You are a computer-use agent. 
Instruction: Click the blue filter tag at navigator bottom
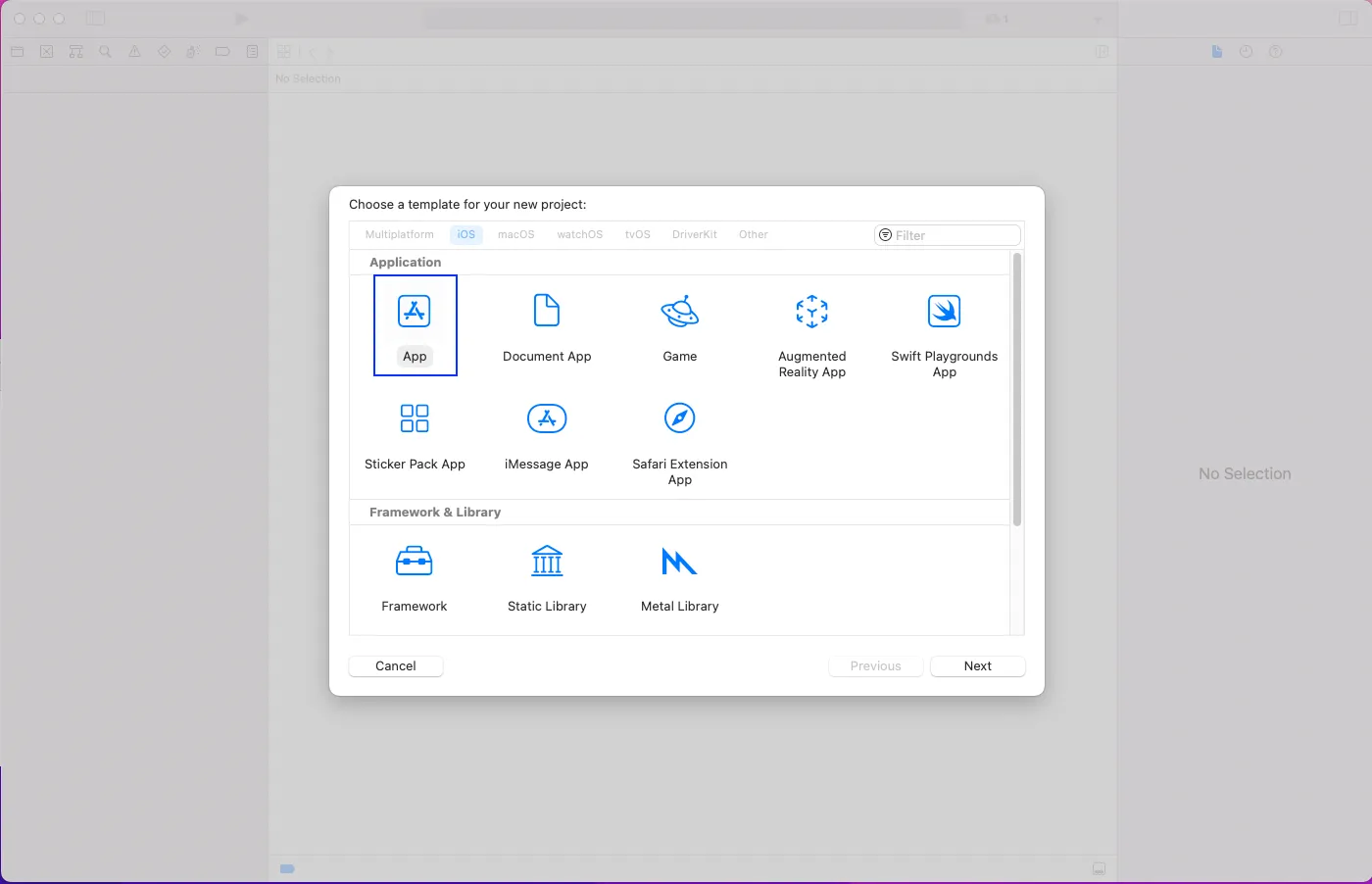tap(287, 869)
